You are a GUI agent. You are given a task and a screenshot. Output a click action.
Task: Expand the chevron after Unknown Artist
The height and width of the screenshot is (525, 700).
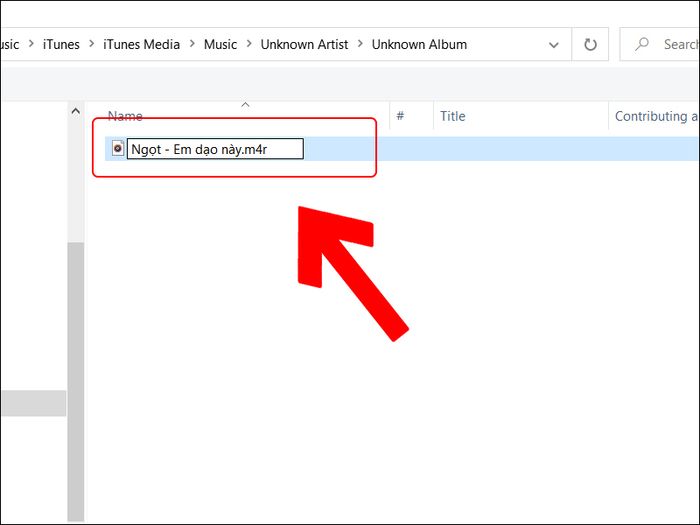point(360,44)
